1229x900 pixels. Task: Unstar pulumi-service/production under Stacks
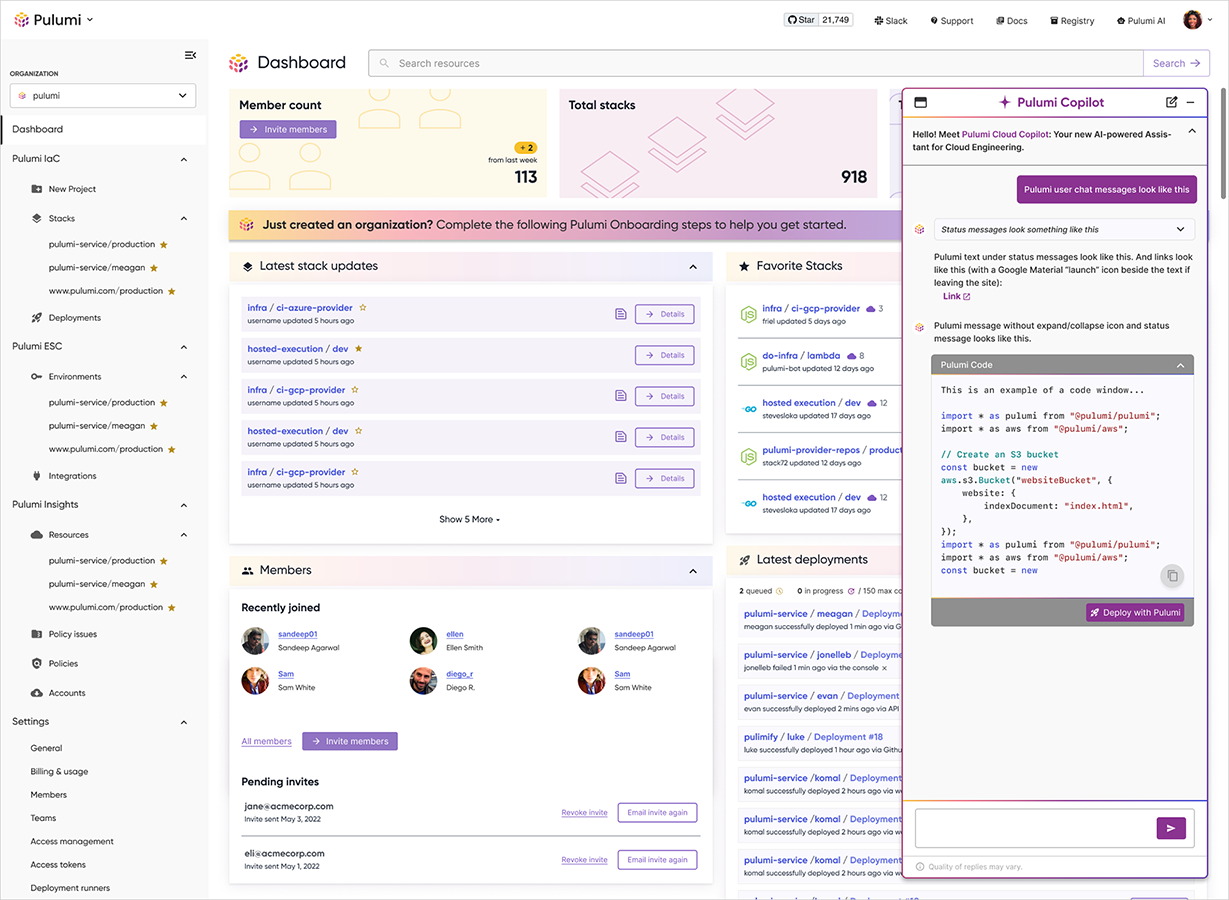click(x=164, y=244)
